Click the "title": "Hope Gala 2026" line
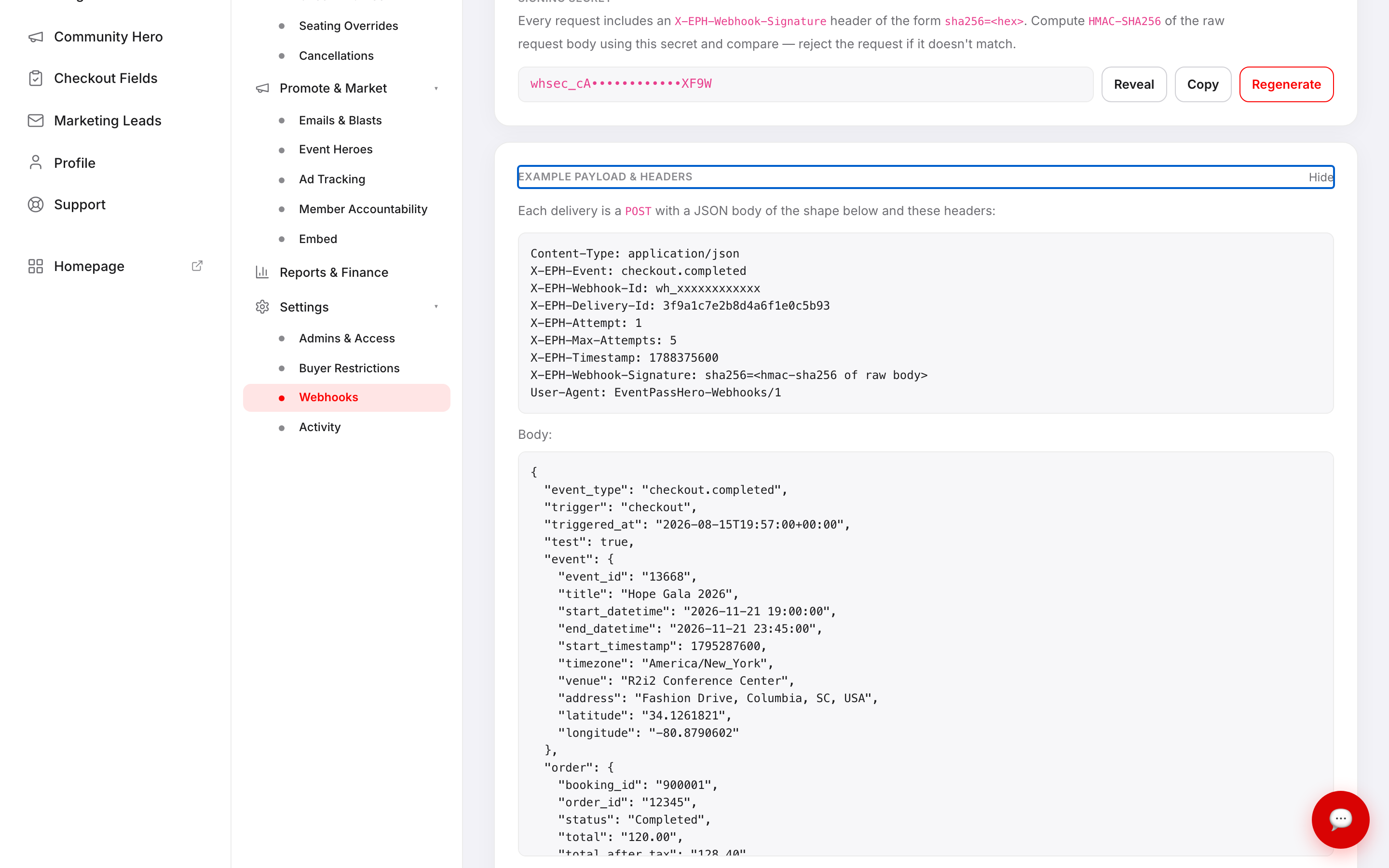 (x=648, y=594)
